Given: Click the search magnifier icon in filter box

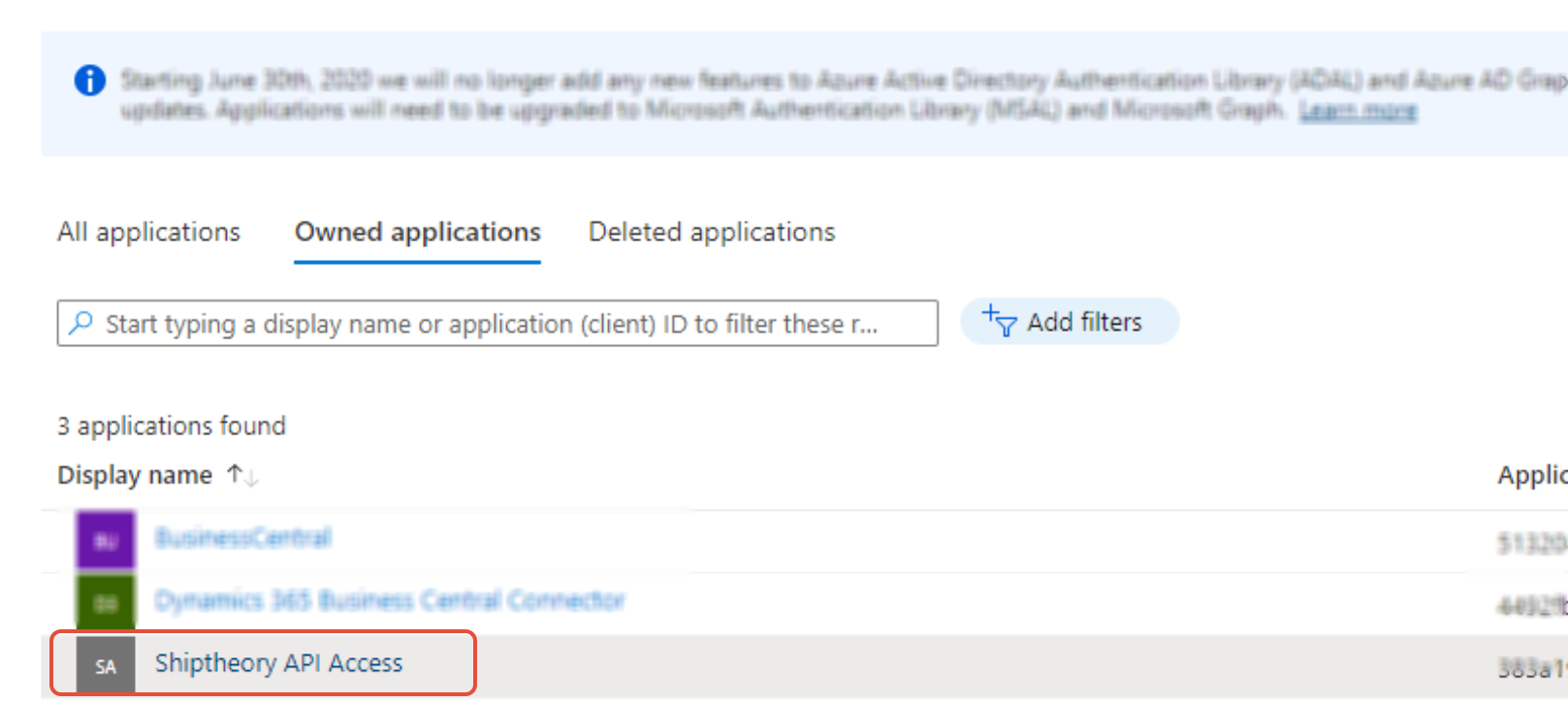Looking at the screenshot, I should click(x=81, y=322).
